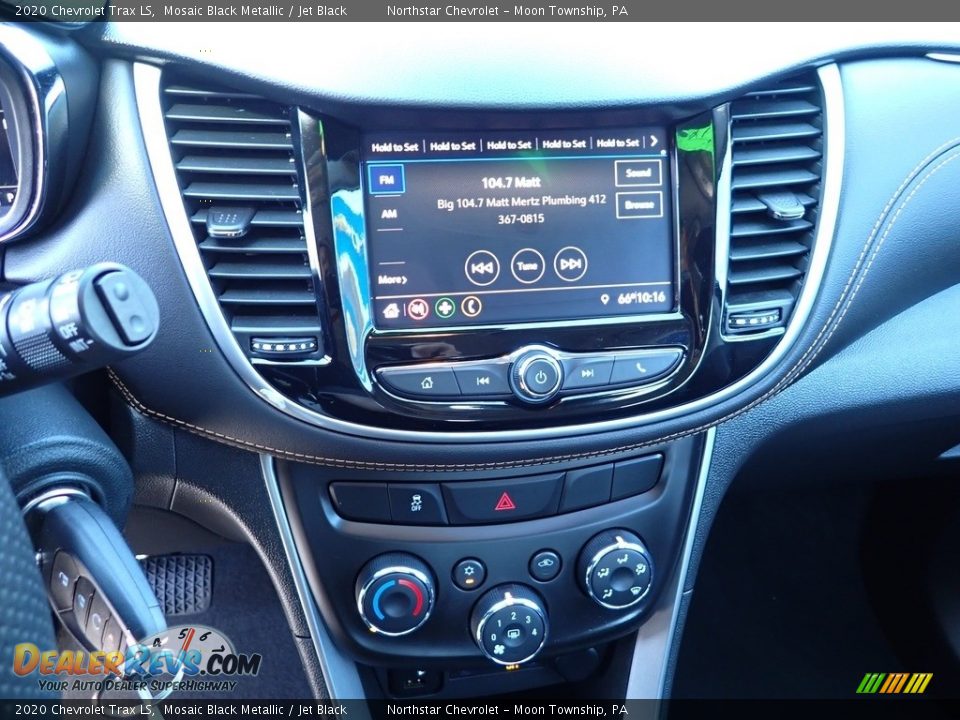
Task: Push the power button on the volume knob
Action: pyautogui.click(x=540, y=377)
